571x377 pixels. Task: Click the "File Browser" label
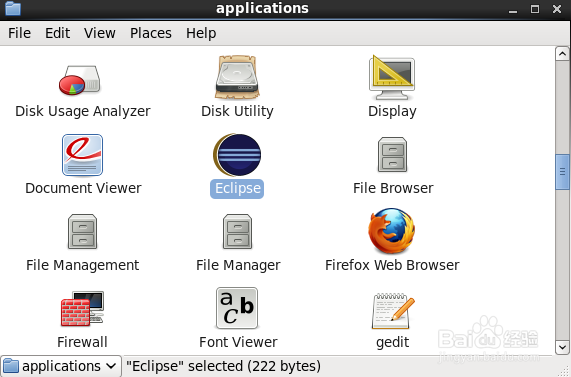click(393, 188)
